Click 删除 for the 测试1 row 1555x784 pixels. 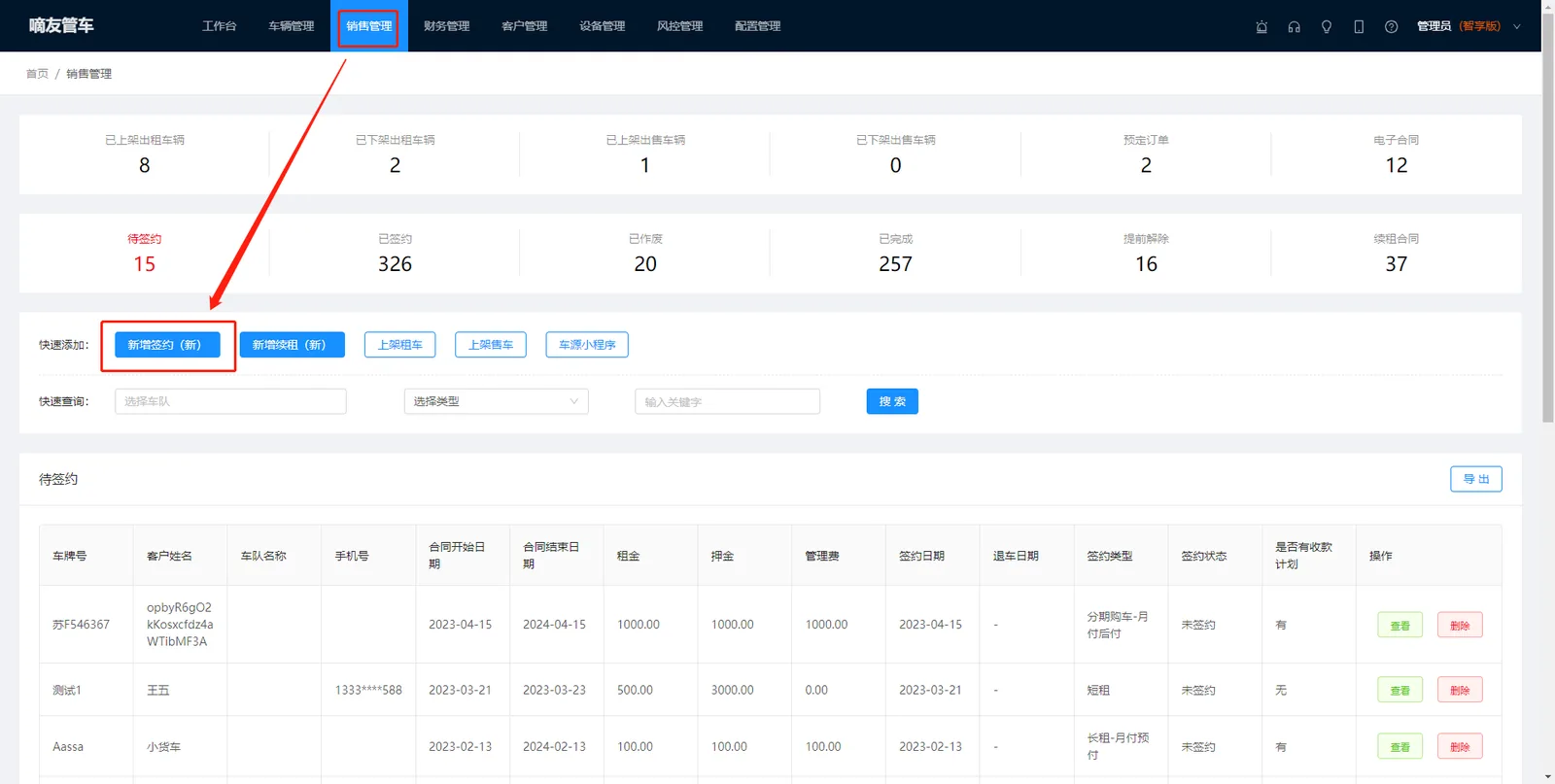coord(1460,690)
